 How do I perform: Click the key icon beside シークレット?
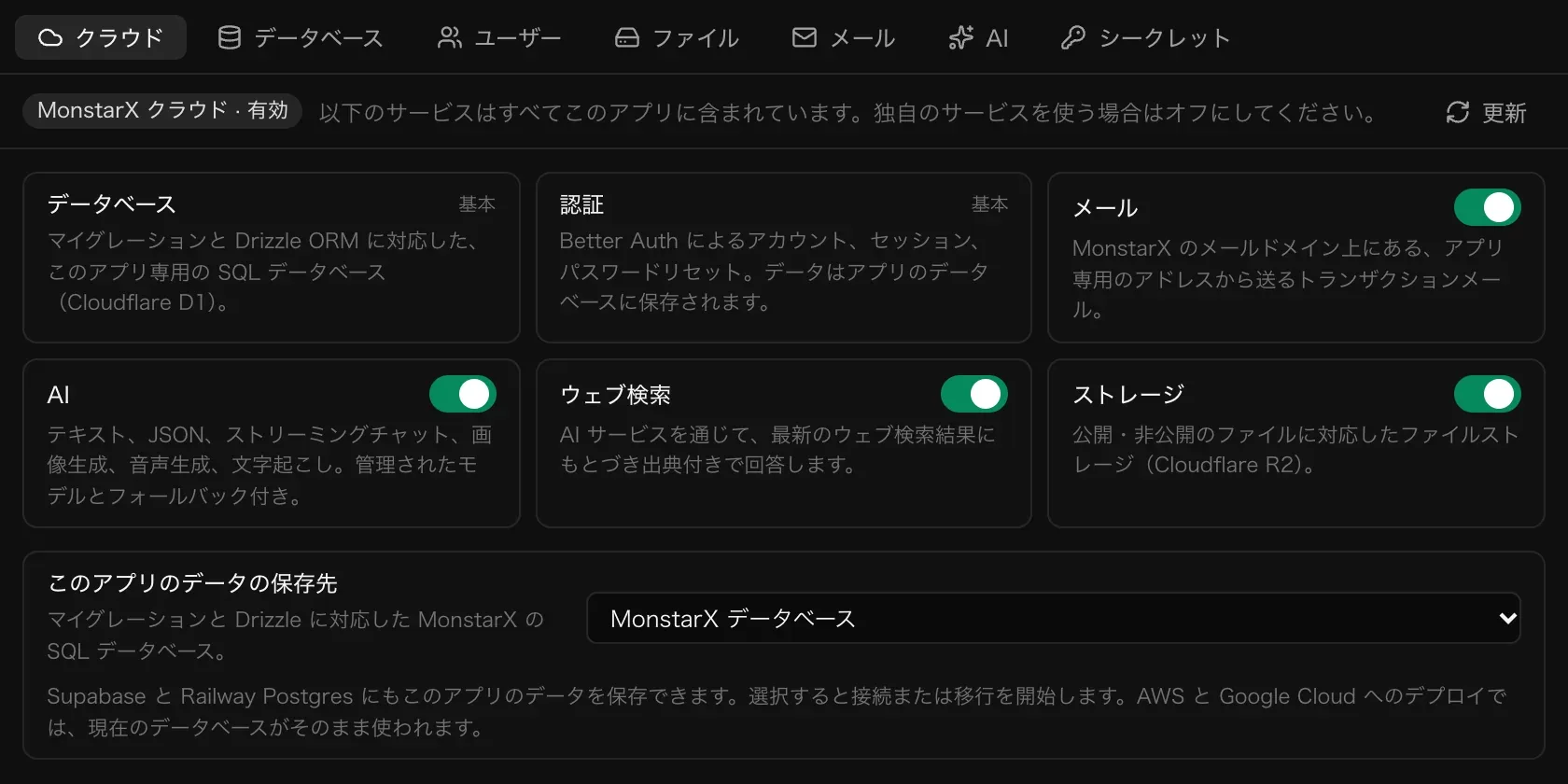tap(1073, 37)
